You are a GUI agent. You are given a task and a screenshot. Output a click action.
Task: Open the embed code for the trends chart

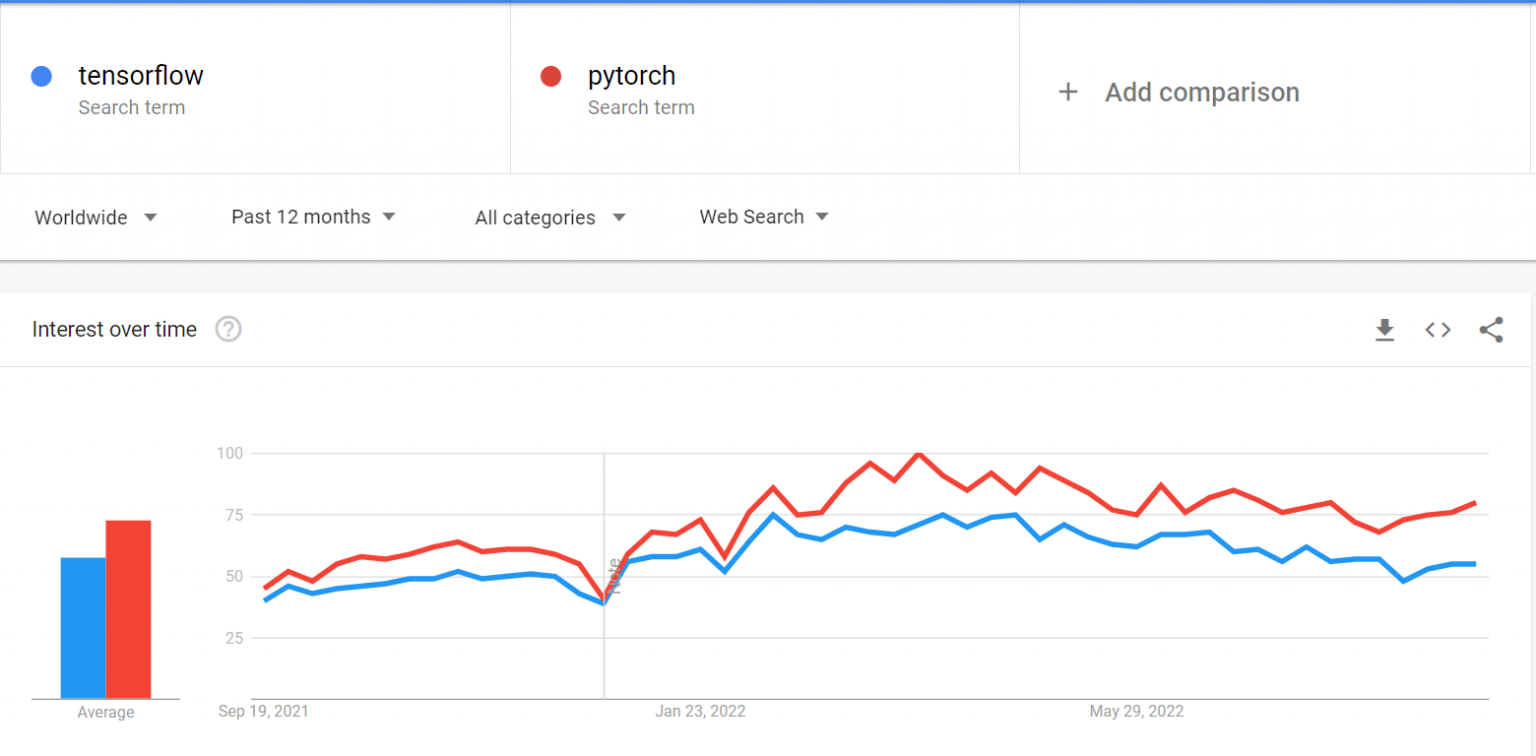[x=1438, y=329]
